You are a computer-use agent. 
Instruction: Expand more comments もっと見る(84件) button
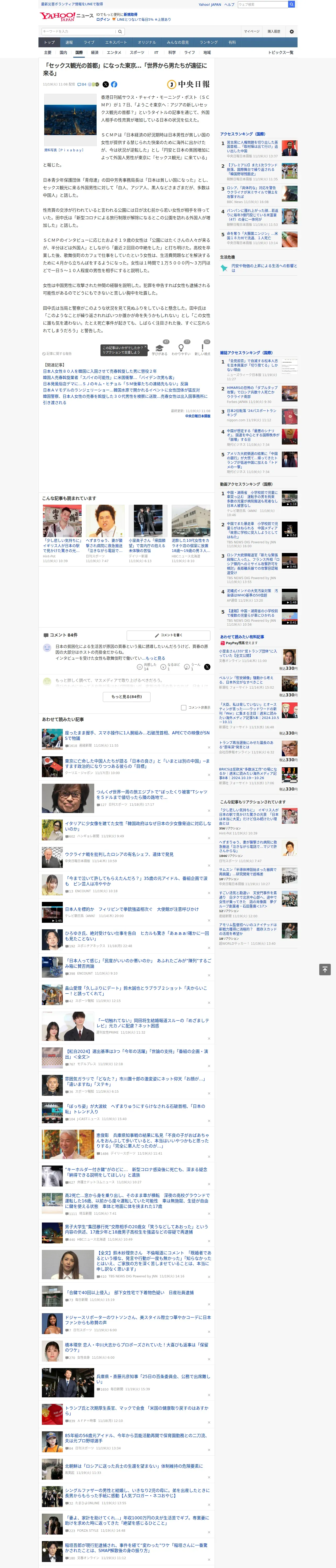(x=127, y=696)
